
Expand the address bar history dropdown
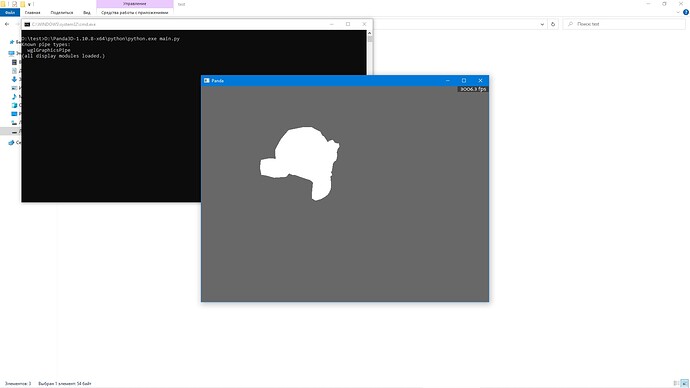click(542, 24)
